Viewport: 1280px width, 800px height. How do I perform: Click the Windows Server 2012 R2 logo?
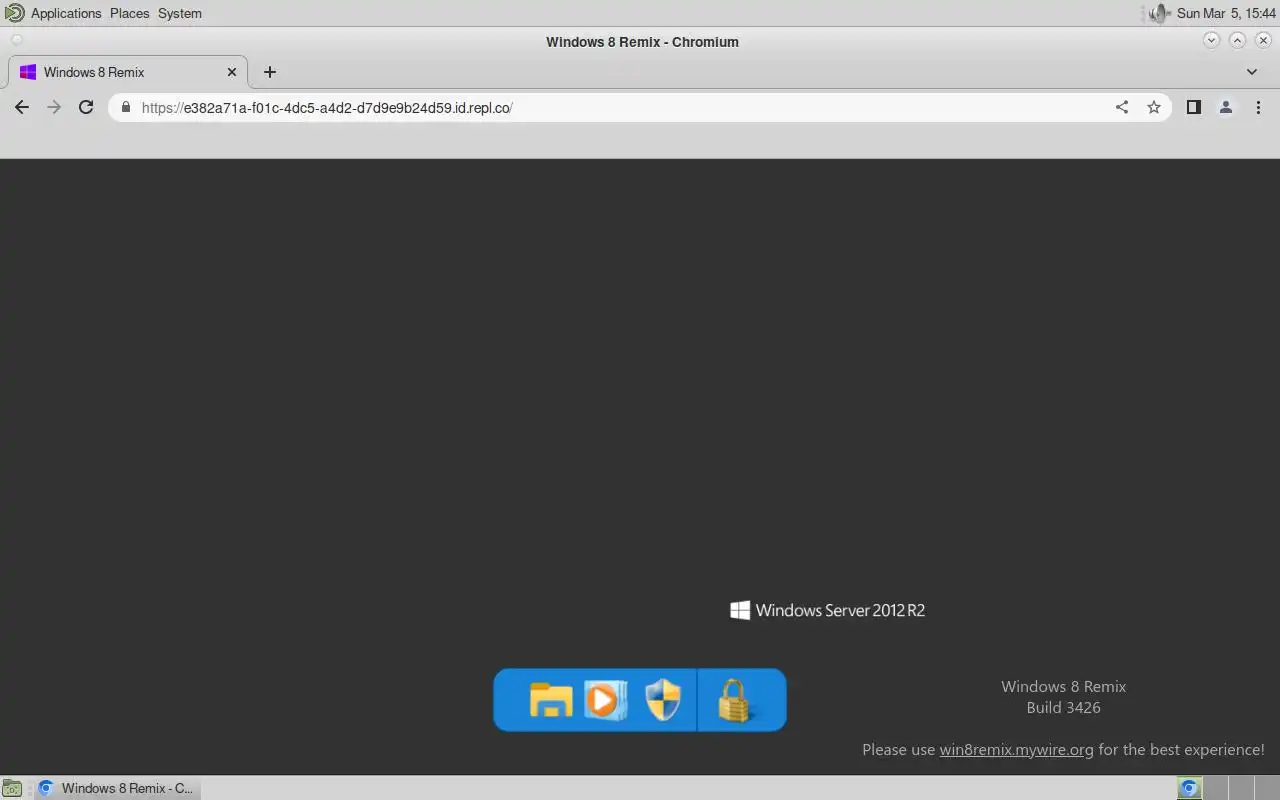pos(828,610)
